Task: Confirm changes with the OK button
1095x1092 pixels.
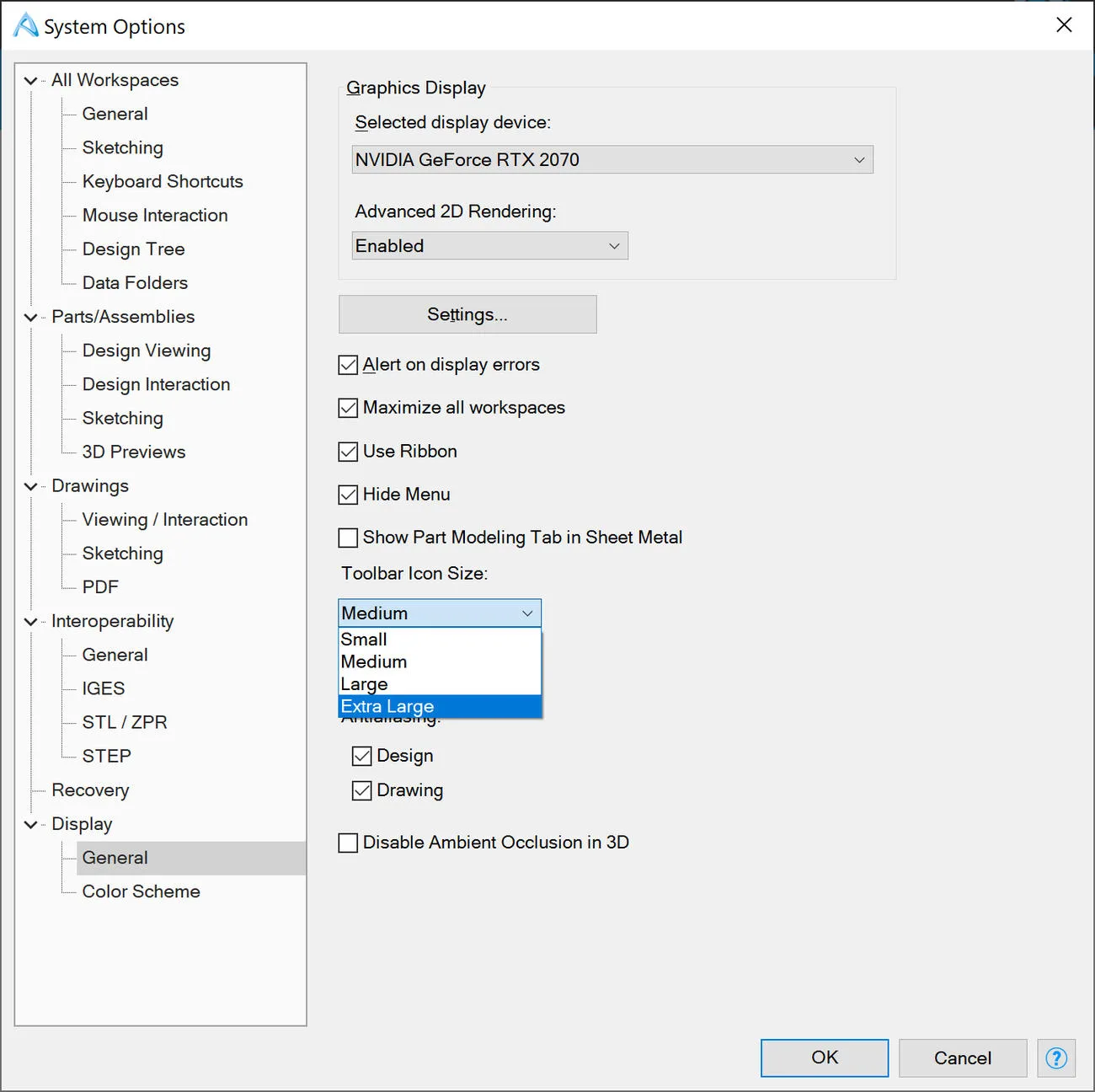Action: (x=825, y=1057)
